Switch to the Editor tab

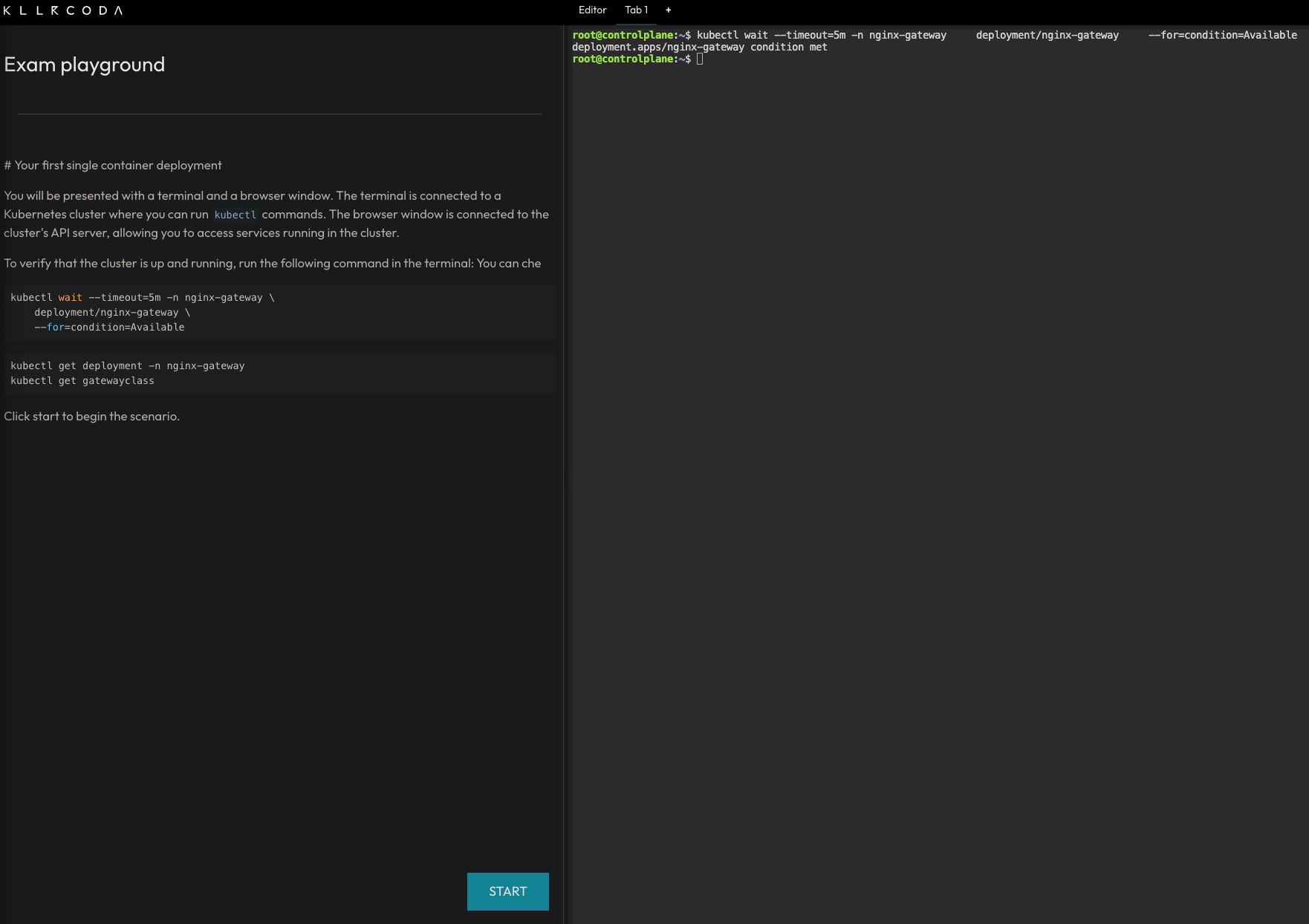(592, 10)
